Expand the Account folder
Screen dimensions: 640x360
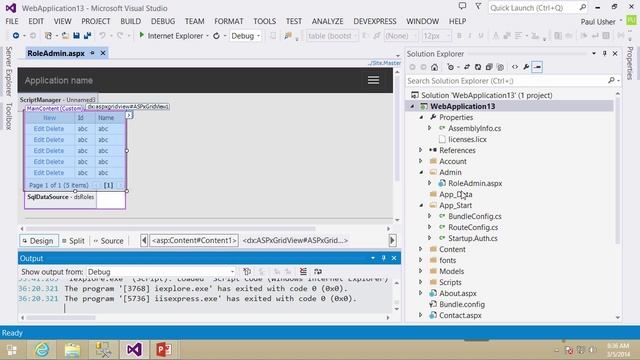[x=420, y=161]
